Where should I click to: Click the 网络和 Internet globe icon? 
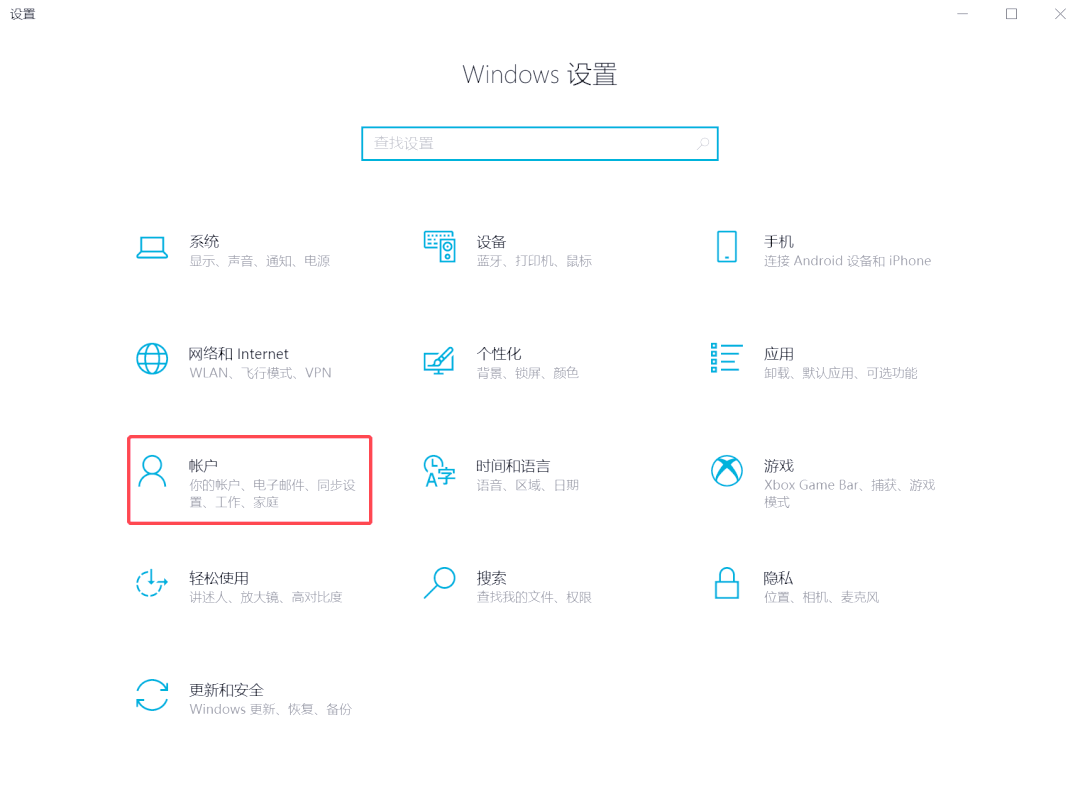(x=152, y=361)
